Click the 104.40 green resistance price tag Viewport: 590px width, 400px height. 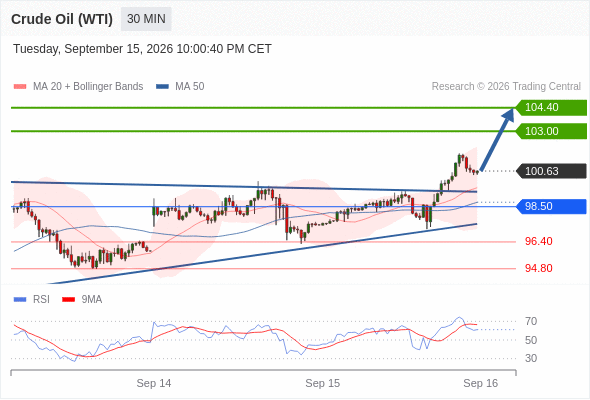(551, 108)
